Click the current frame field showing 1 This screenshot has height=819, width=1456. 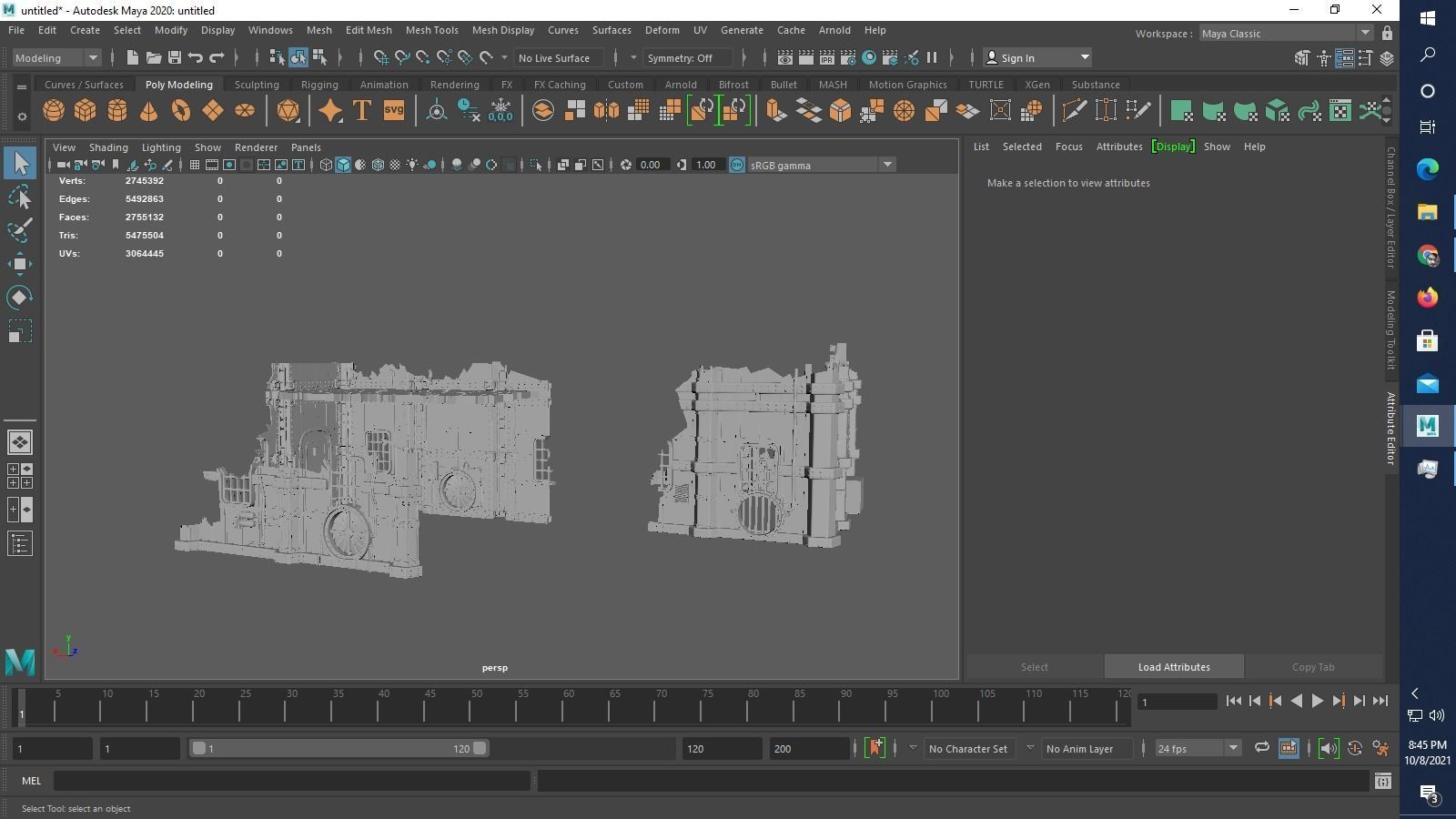(x=1178, y=702)
